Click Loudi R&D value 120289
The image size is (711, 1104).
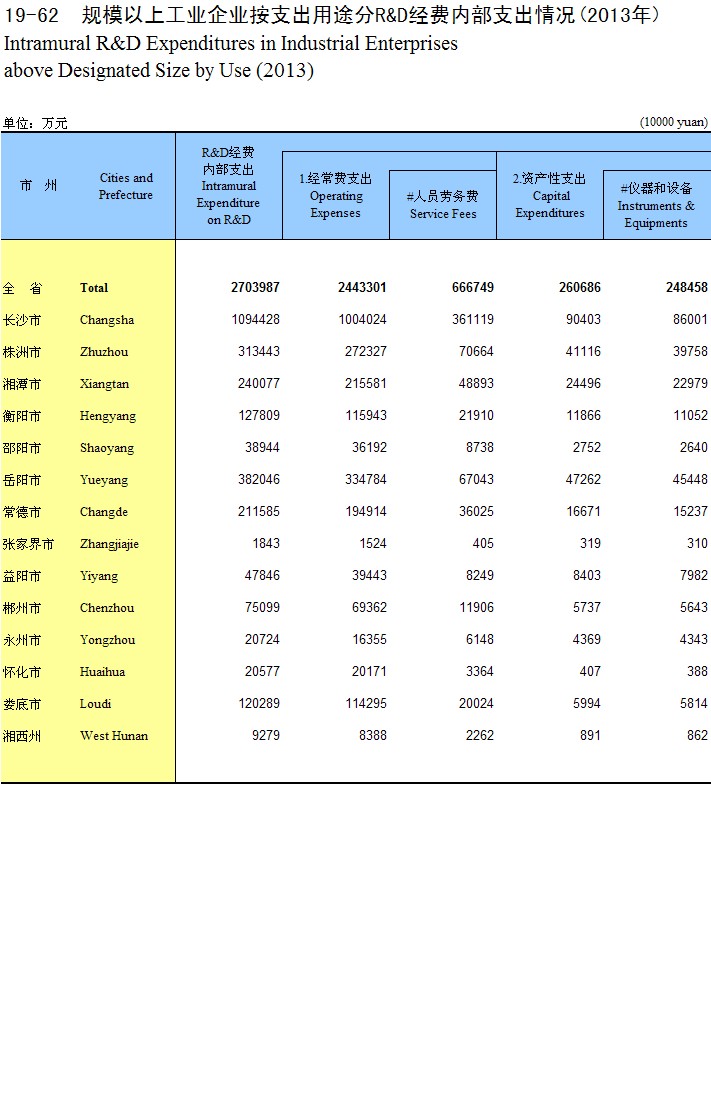click(x=259, y=703)
